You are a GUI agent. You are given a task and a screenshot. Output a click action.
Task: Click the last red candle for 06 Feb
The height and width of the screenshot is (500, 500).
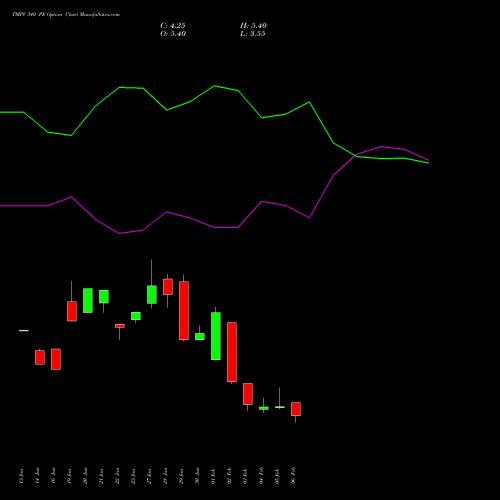coord(296,409)
